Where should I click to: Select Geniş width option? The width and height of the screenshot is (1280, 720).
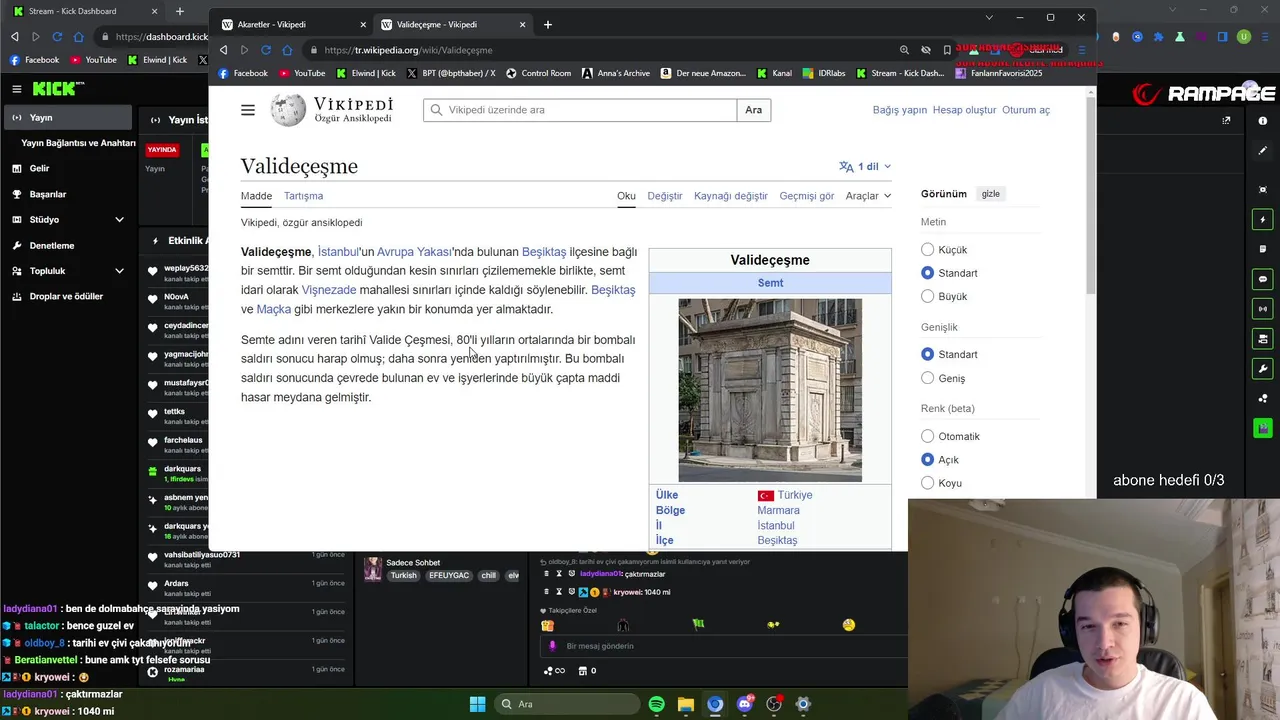pos(927,378)
